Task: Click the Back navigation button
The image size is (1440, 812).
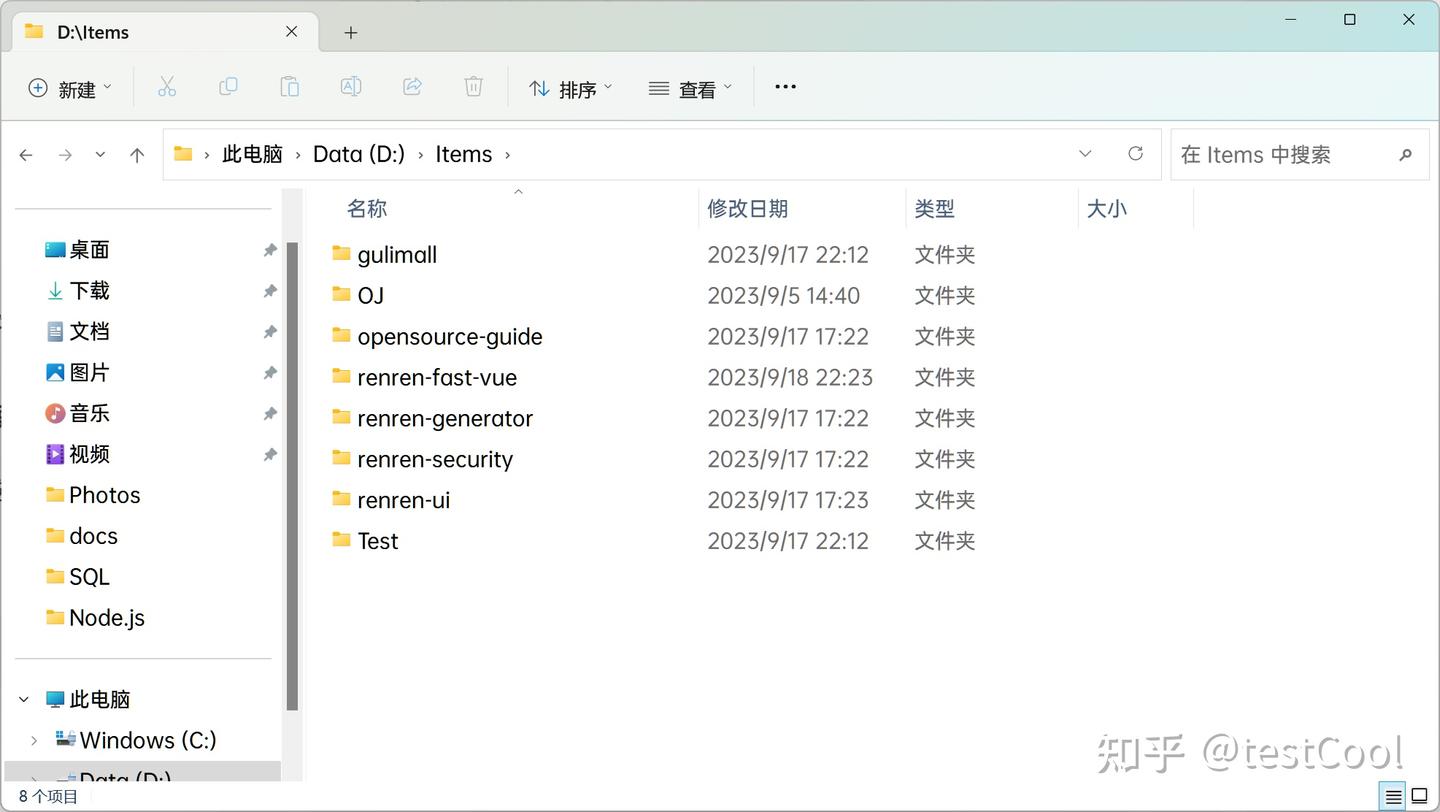Action: point(26,154)
